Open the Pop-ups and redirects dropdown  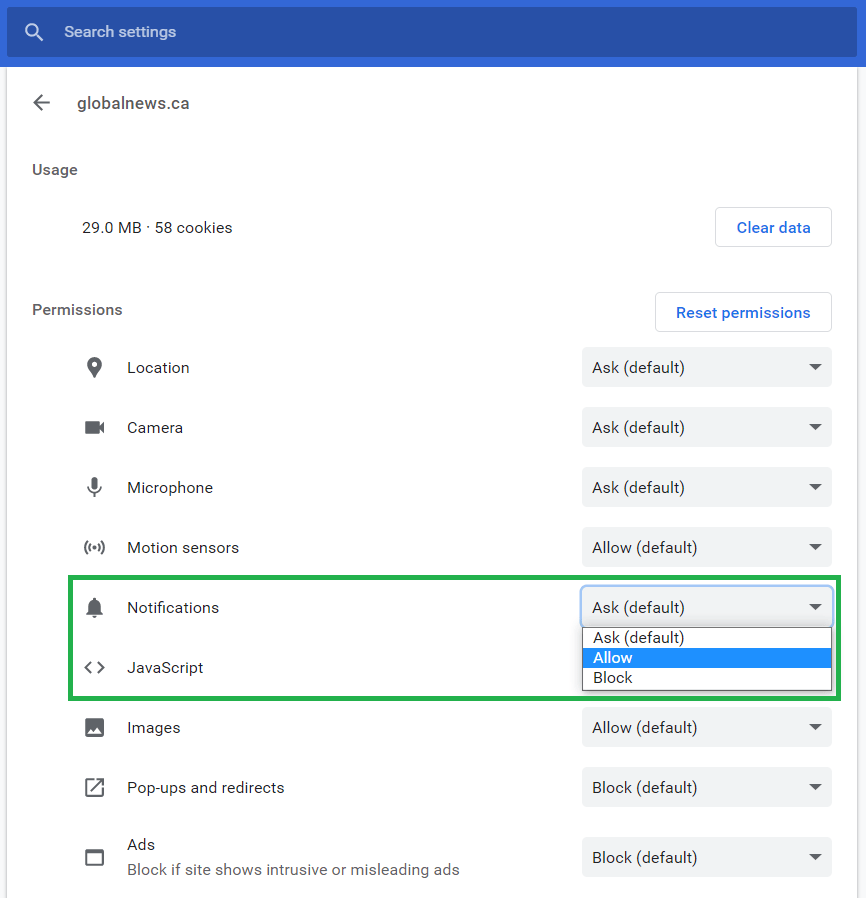[x=706, y=788]
